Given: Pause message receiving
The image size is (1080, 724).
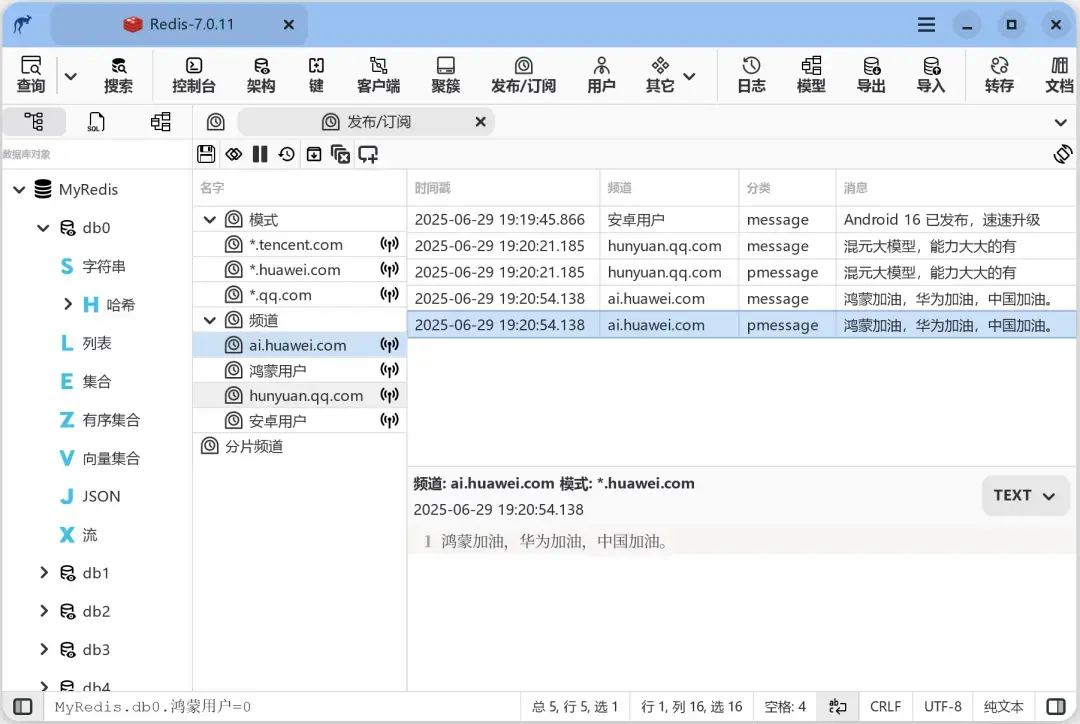Looking at the screenshot, I should coord(260,154).
